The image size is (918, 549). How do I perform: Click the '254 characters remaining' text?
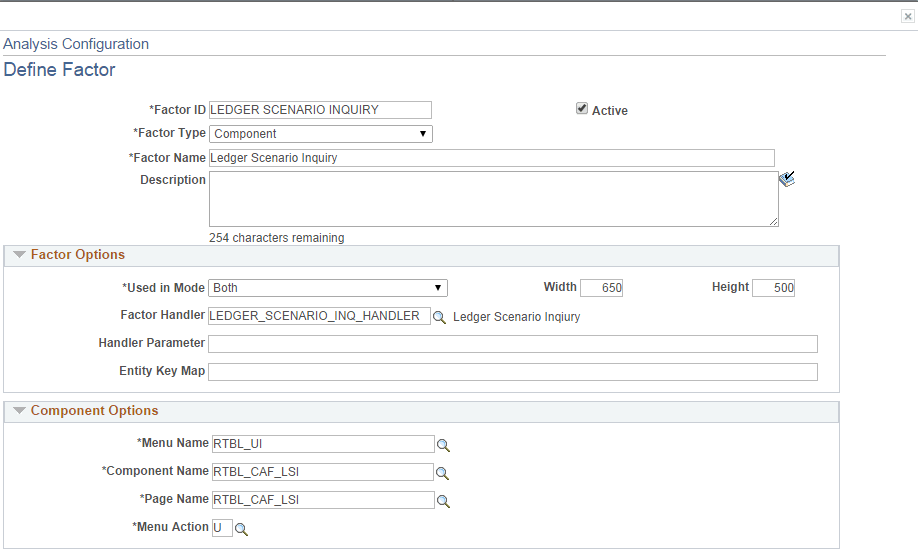coord(277,238)
